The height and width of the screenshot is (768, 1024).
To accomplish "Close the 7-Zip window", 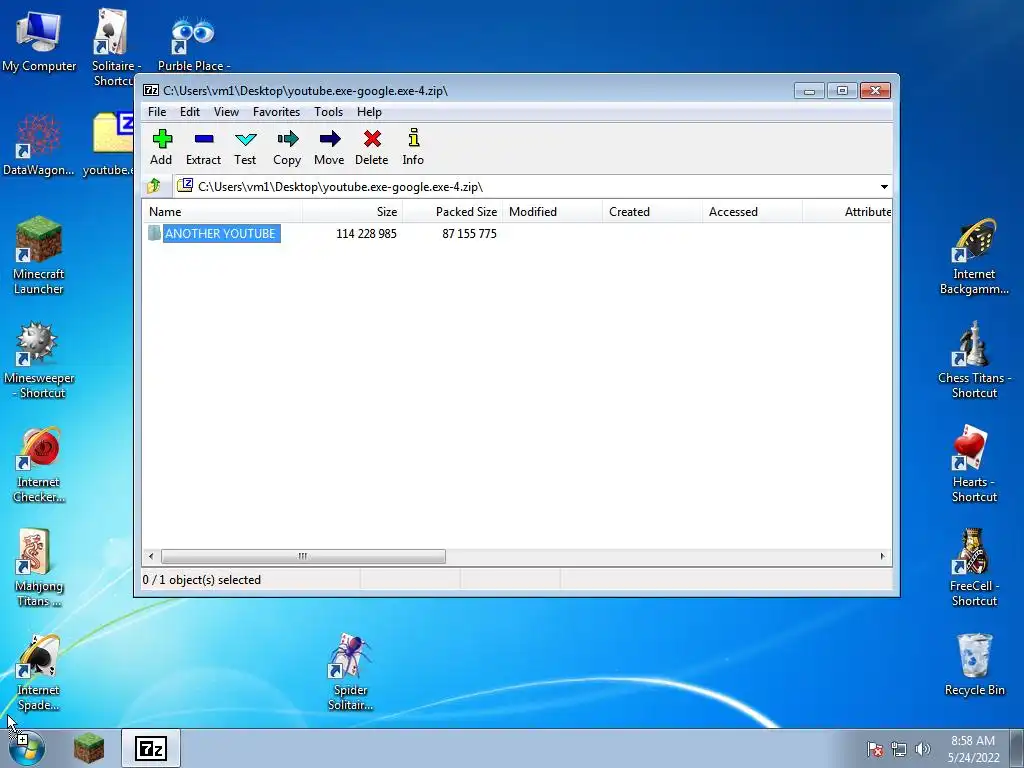I will coord(875,91).
